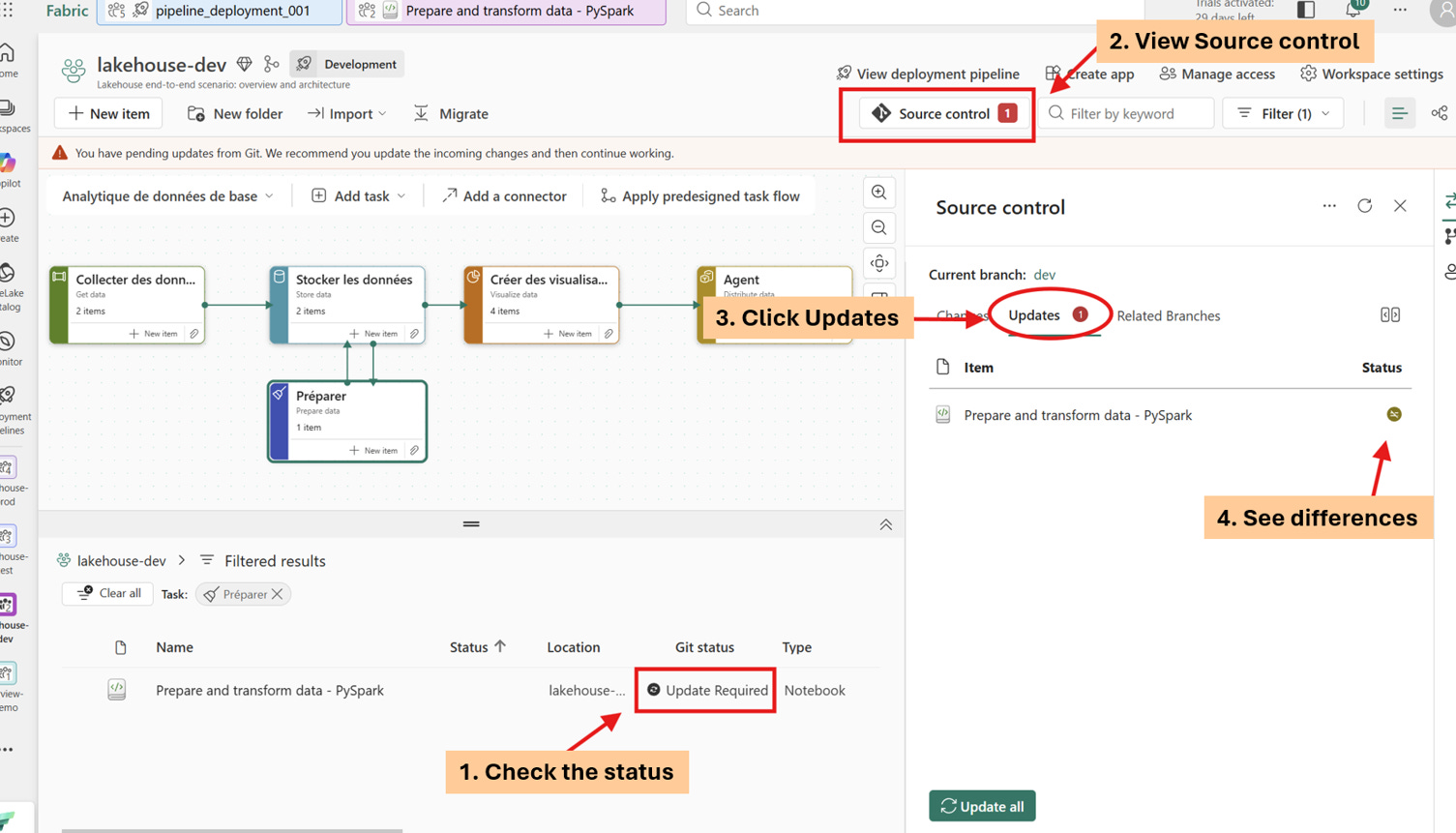Switch to the Related Branches tab
Image resolution: width=1456 pixels, height=833 pixels.
[1168, 315]
